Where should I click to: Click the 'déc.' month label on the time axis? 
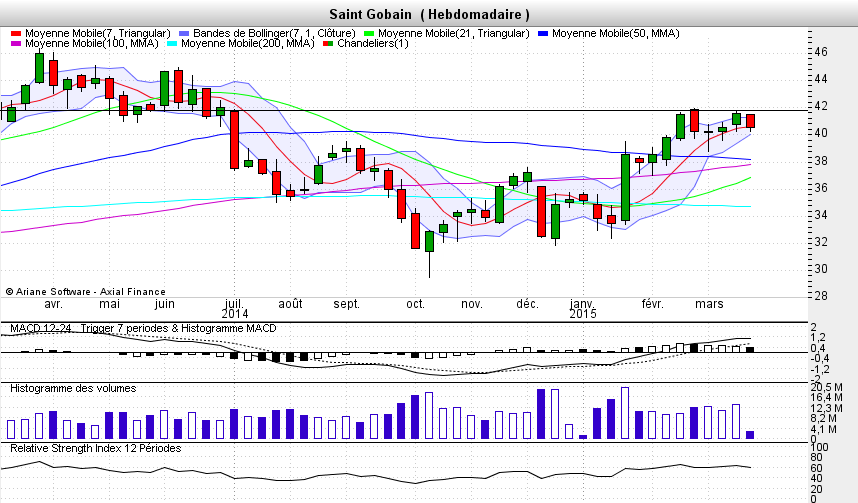[527, 304]
